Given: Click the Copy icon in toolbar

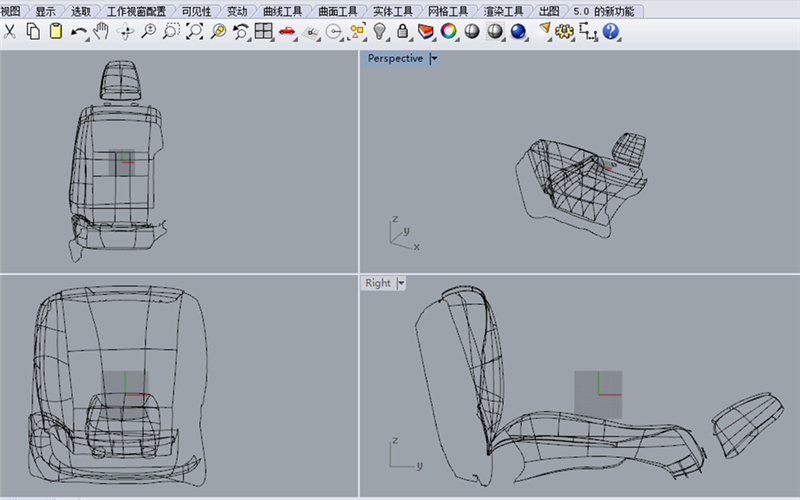Looking at the screenshot, I should [33, 32].
